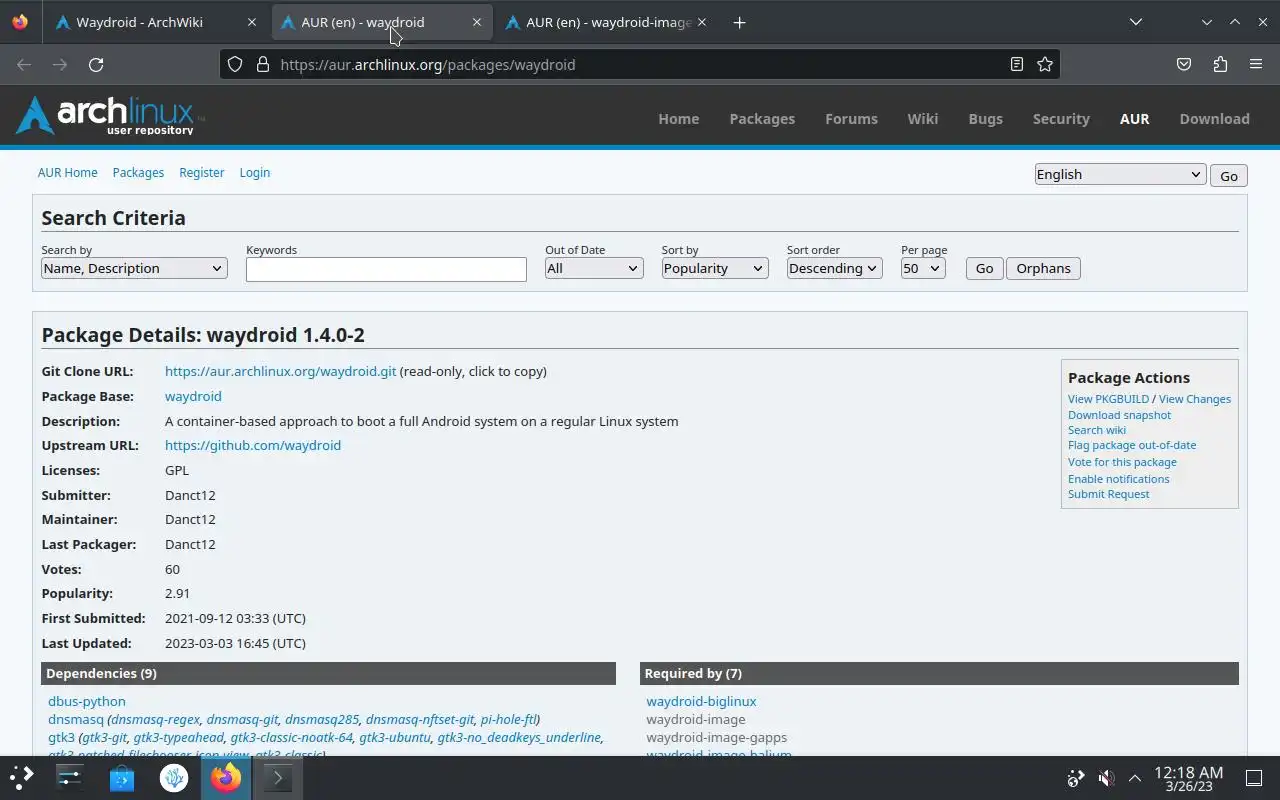1280x800 pixels.
Task: Click View PKGBUILD link
Action: tap(1108, 399)
